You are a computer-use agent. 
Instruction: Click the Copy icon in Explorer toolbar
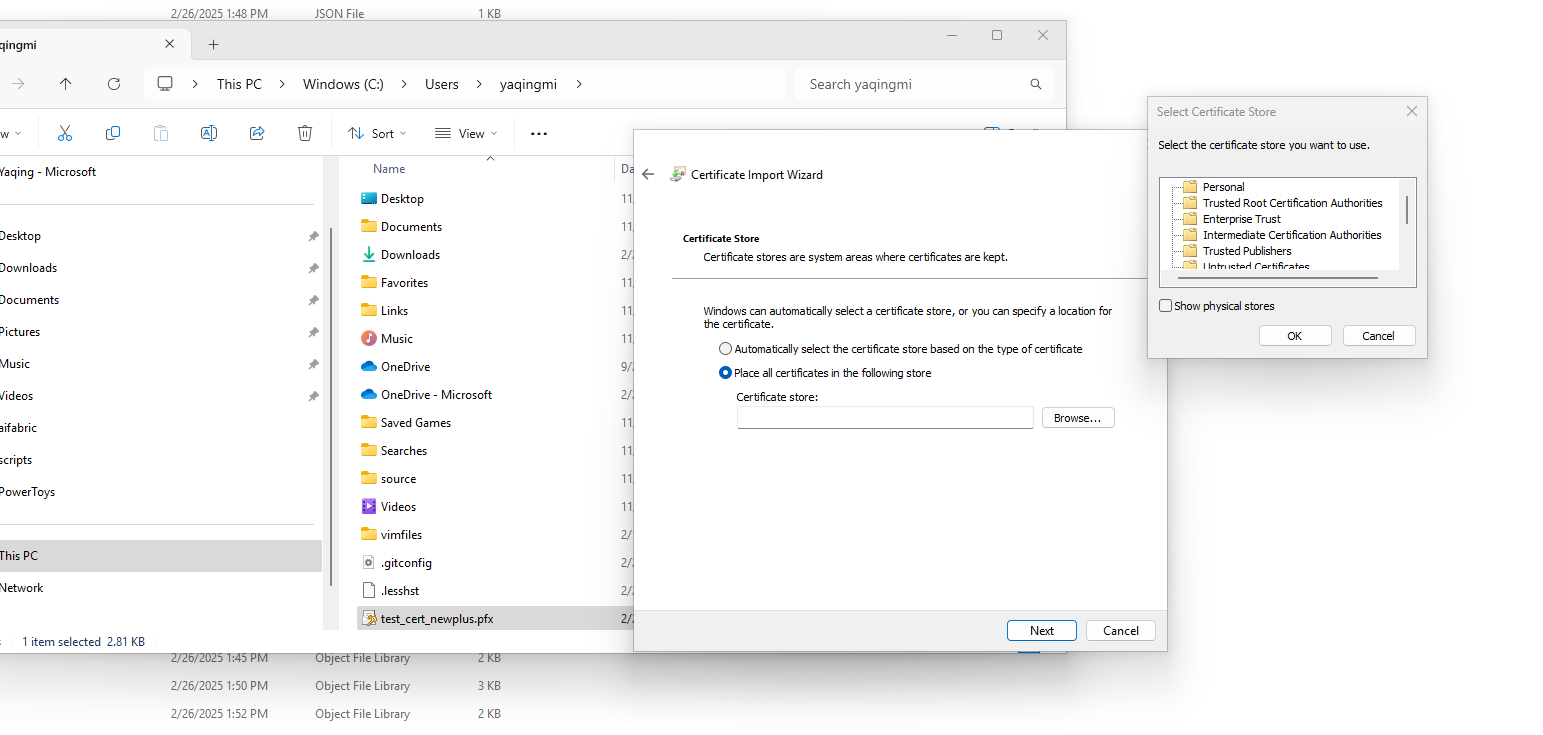pos(113,133)
